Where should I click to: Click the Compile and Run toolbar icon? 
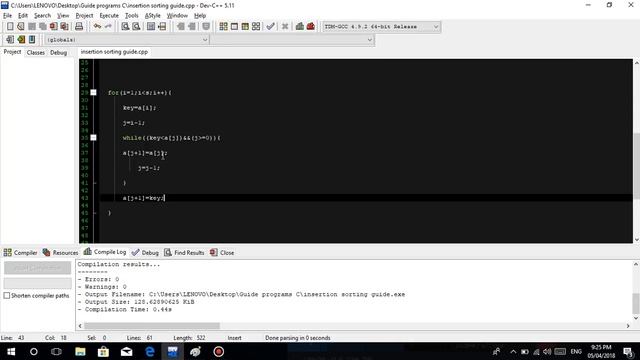(245, 27)
